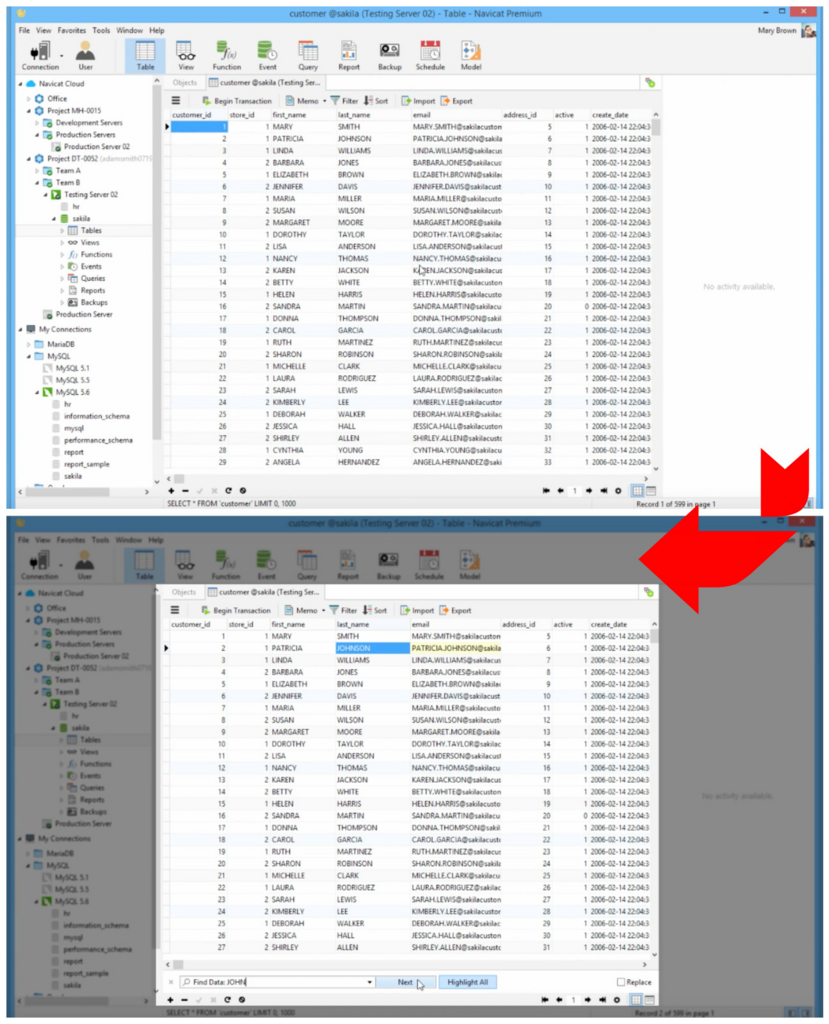Click Mary Brown user name in top window
Image resolution: width=829 pixels, height=1024 pixels.
777,30
